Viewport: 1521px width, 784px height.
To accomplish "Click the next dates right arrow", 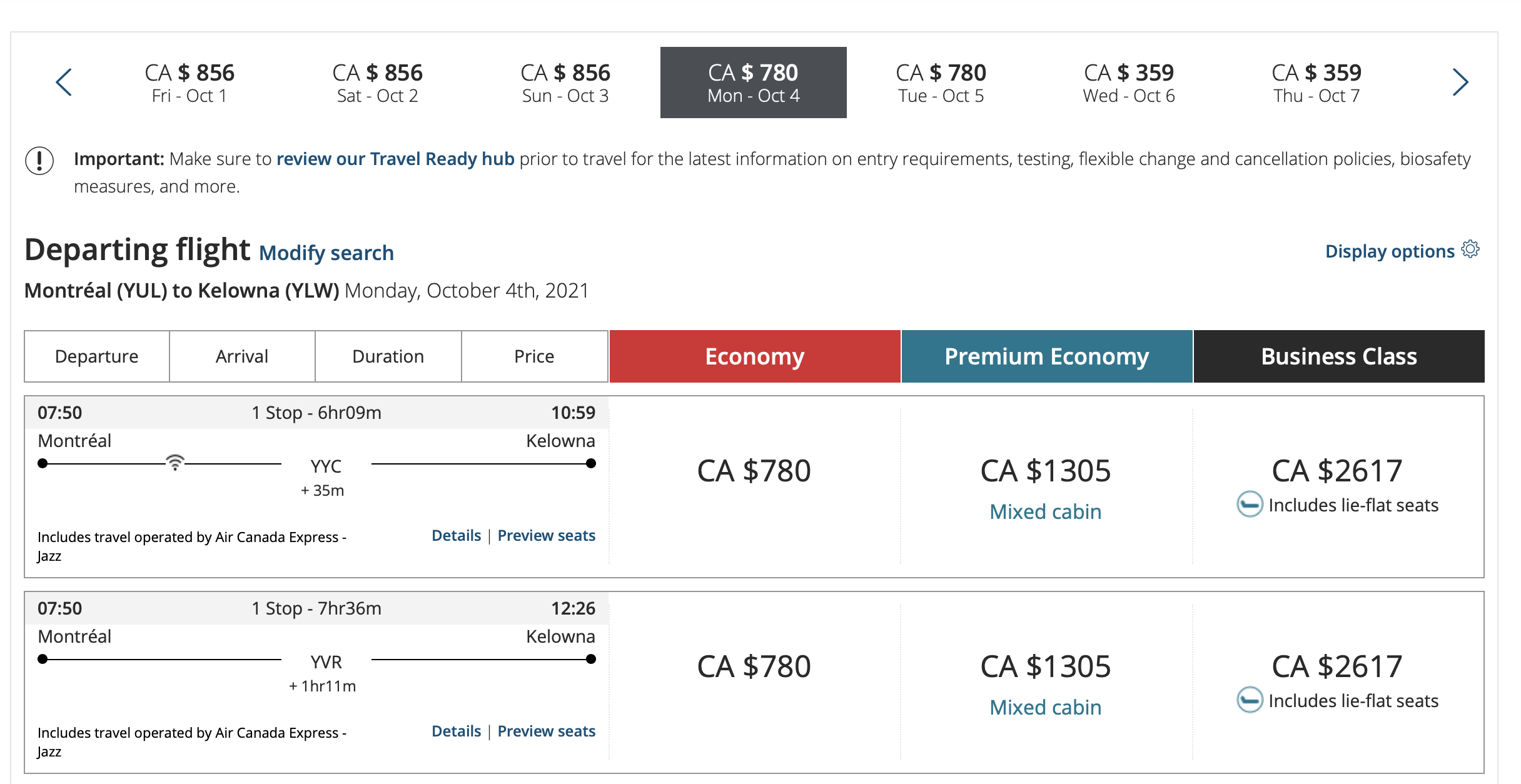I will coord(1460,83).
